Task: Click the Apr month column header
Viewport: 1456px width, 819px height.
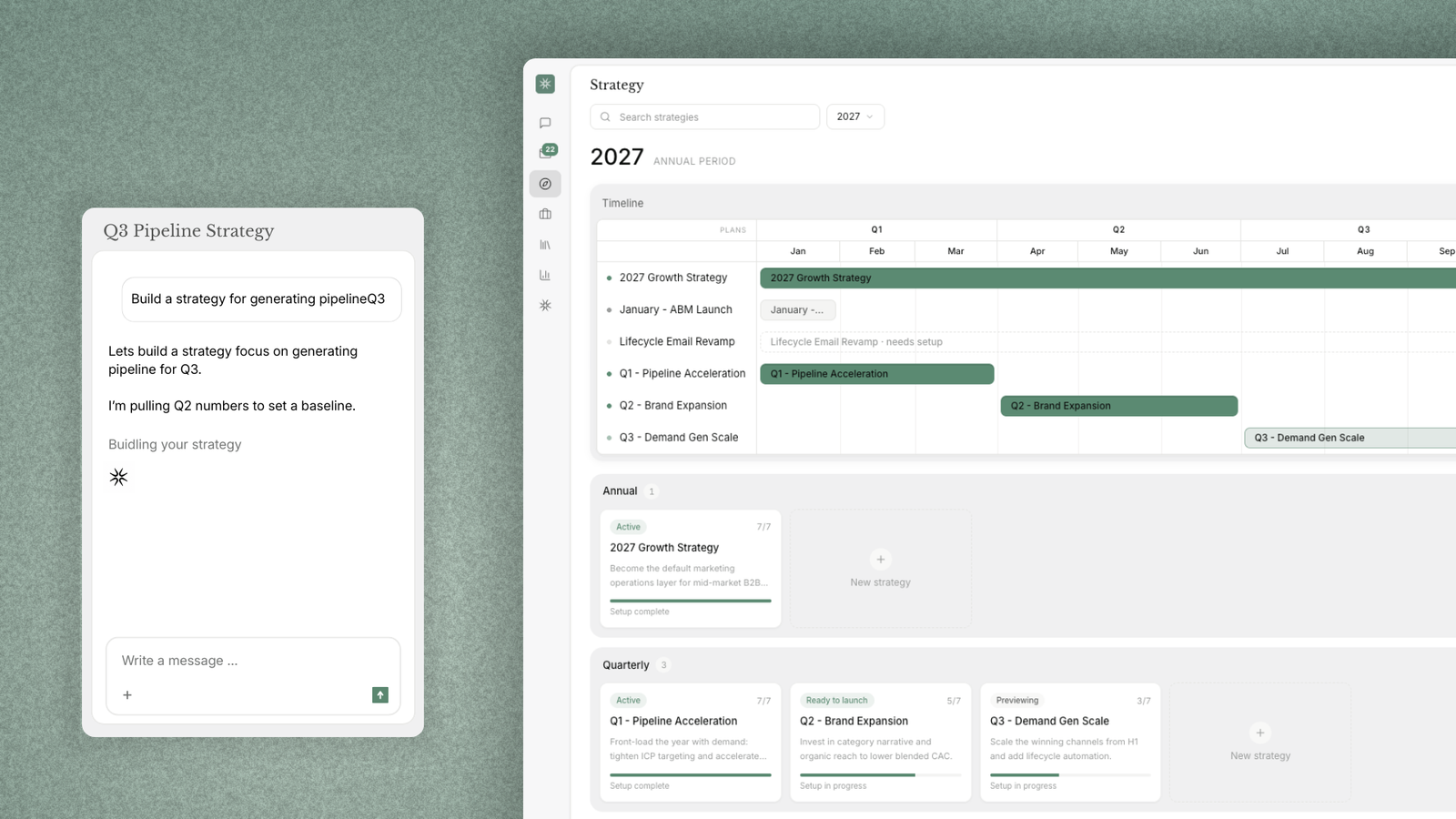Action: 1037,251
